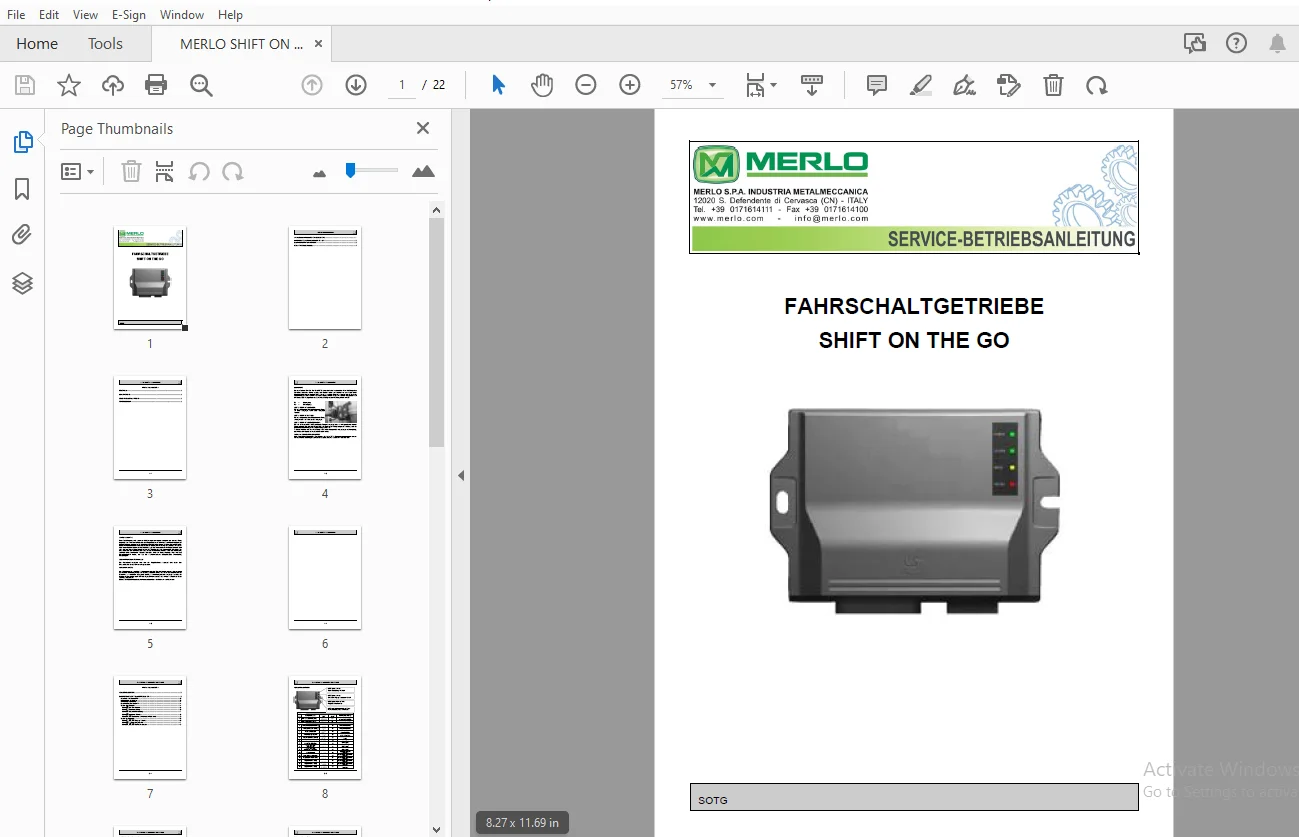Click the scrolling mode keyboard icon
Screen dimensions: 1299x837
pyautogui.click(x=811, y=85)
